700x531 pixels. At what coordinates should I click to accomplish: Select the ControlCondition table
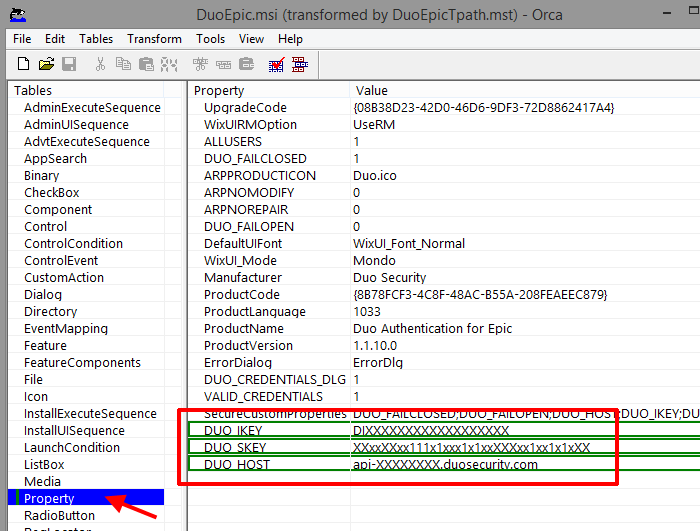tap(73, 243)
